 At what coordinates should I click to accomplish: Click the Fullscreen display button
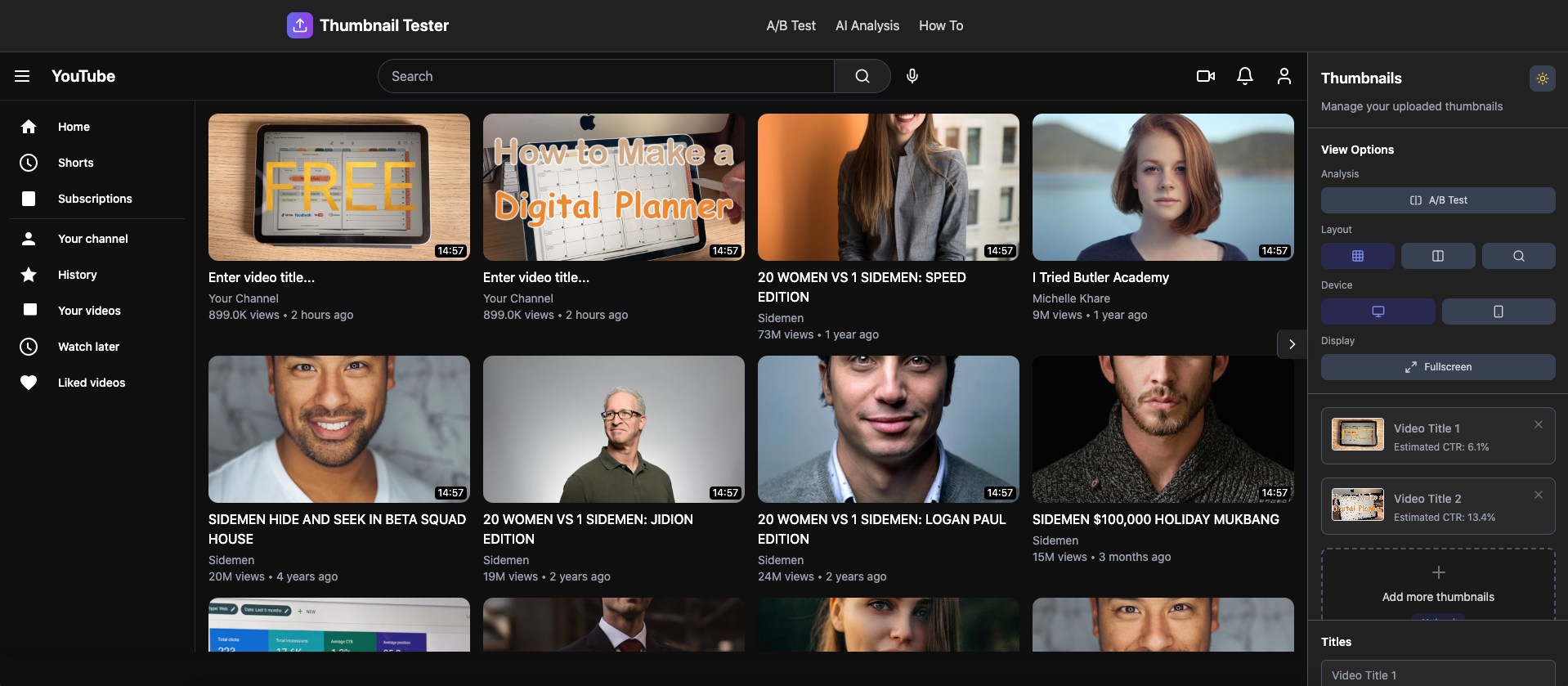click(x=1437, y=367)
